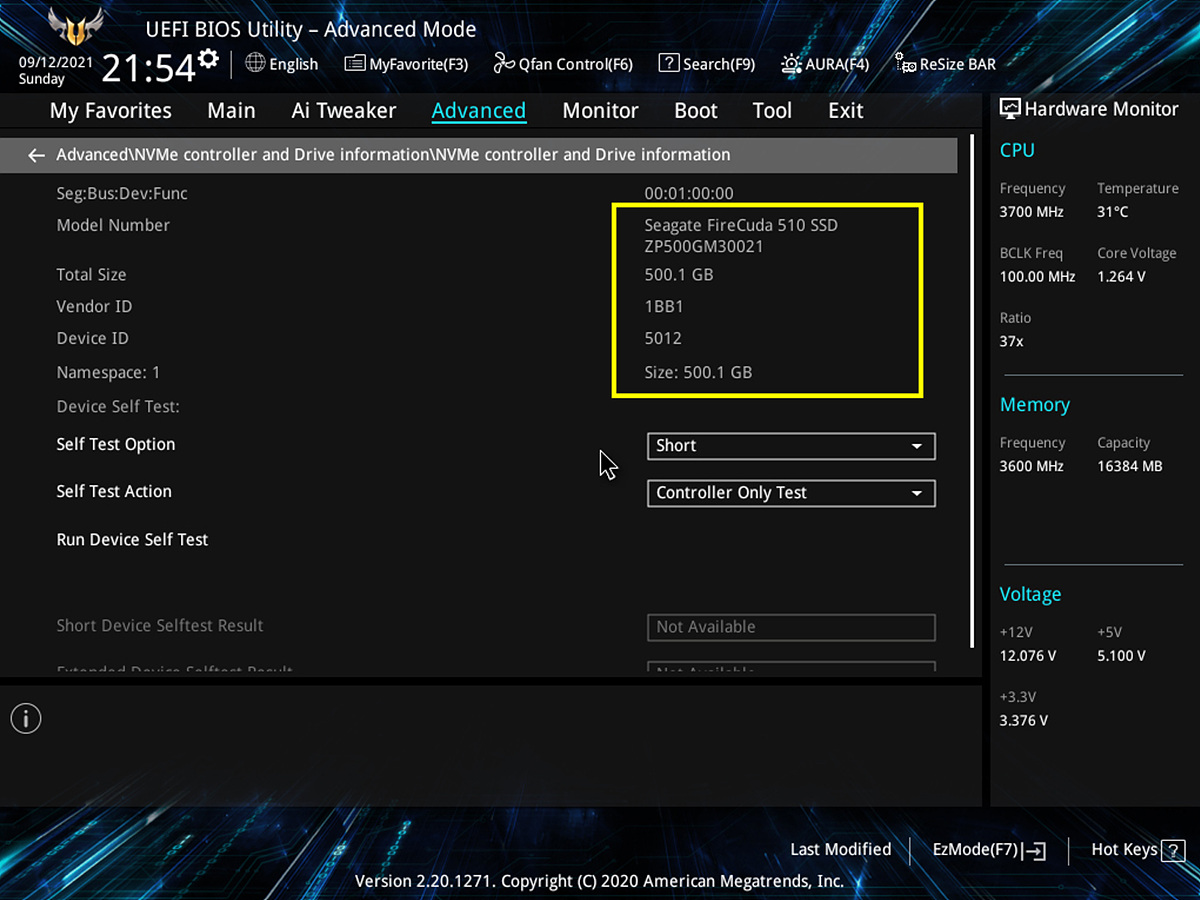Viewport: 1200px width, 900px height.
Task: Click the Total Size label
Action: (91, 275)
